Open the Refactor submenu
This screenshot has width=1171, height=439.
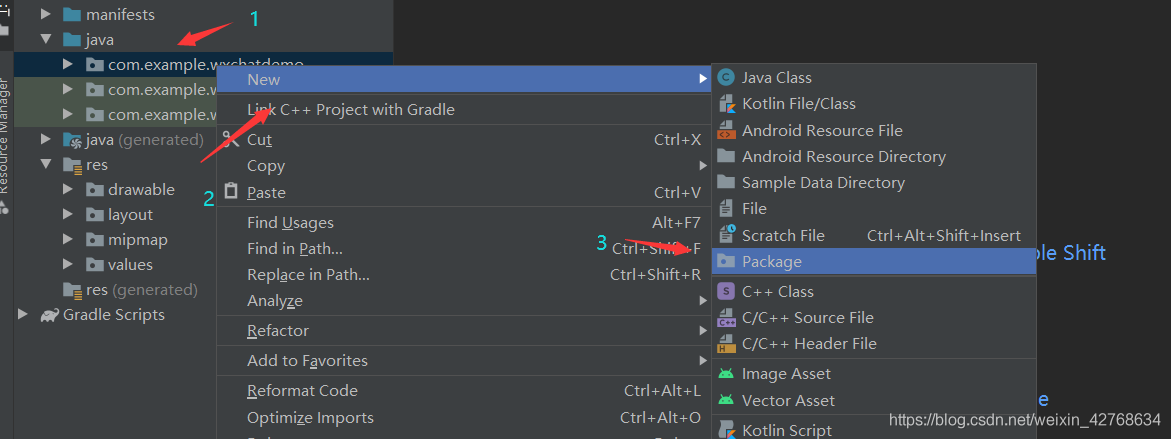[278, 331]
